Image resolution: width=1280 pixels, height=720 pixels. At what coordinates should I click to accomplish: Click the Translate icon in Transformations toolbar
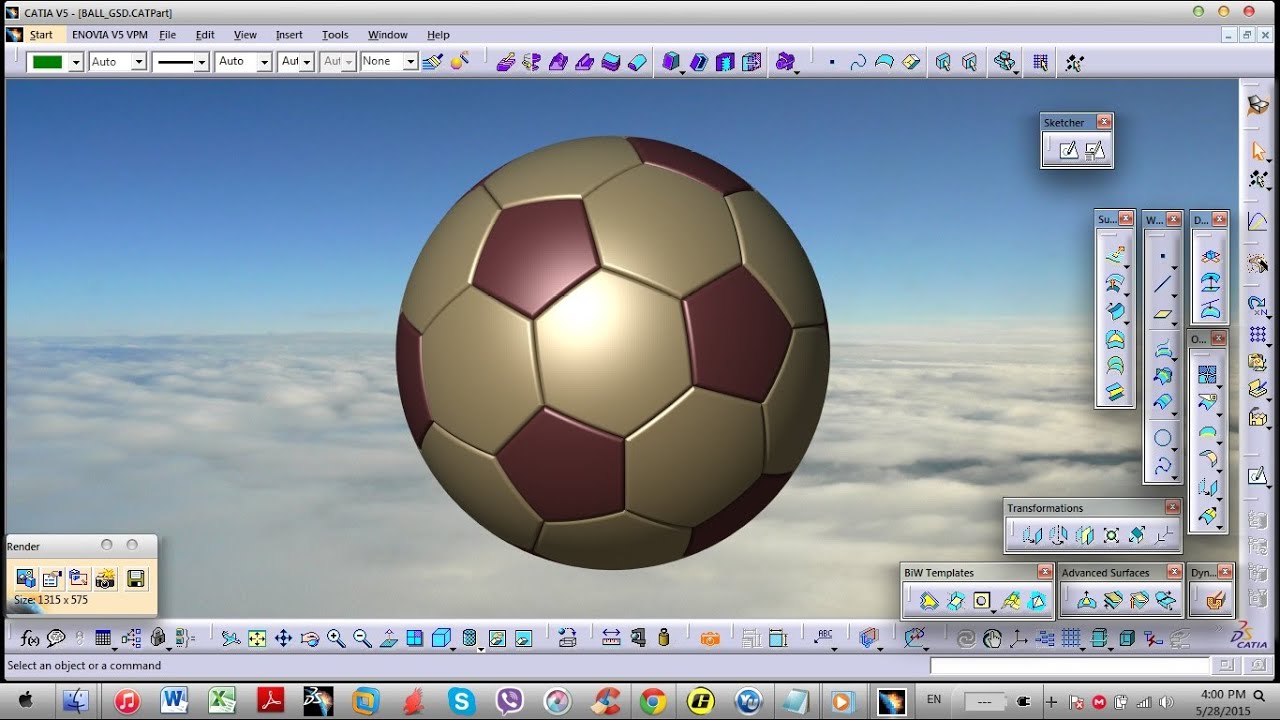click(1032, 535)
